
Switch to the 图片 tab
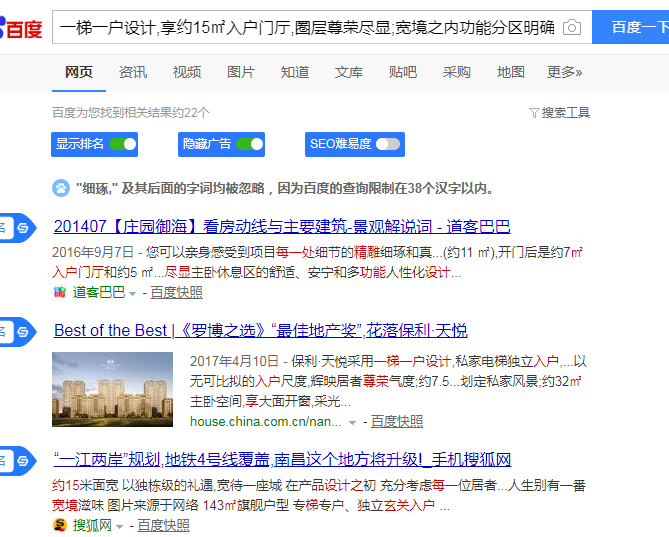click(x=241, y=72)
